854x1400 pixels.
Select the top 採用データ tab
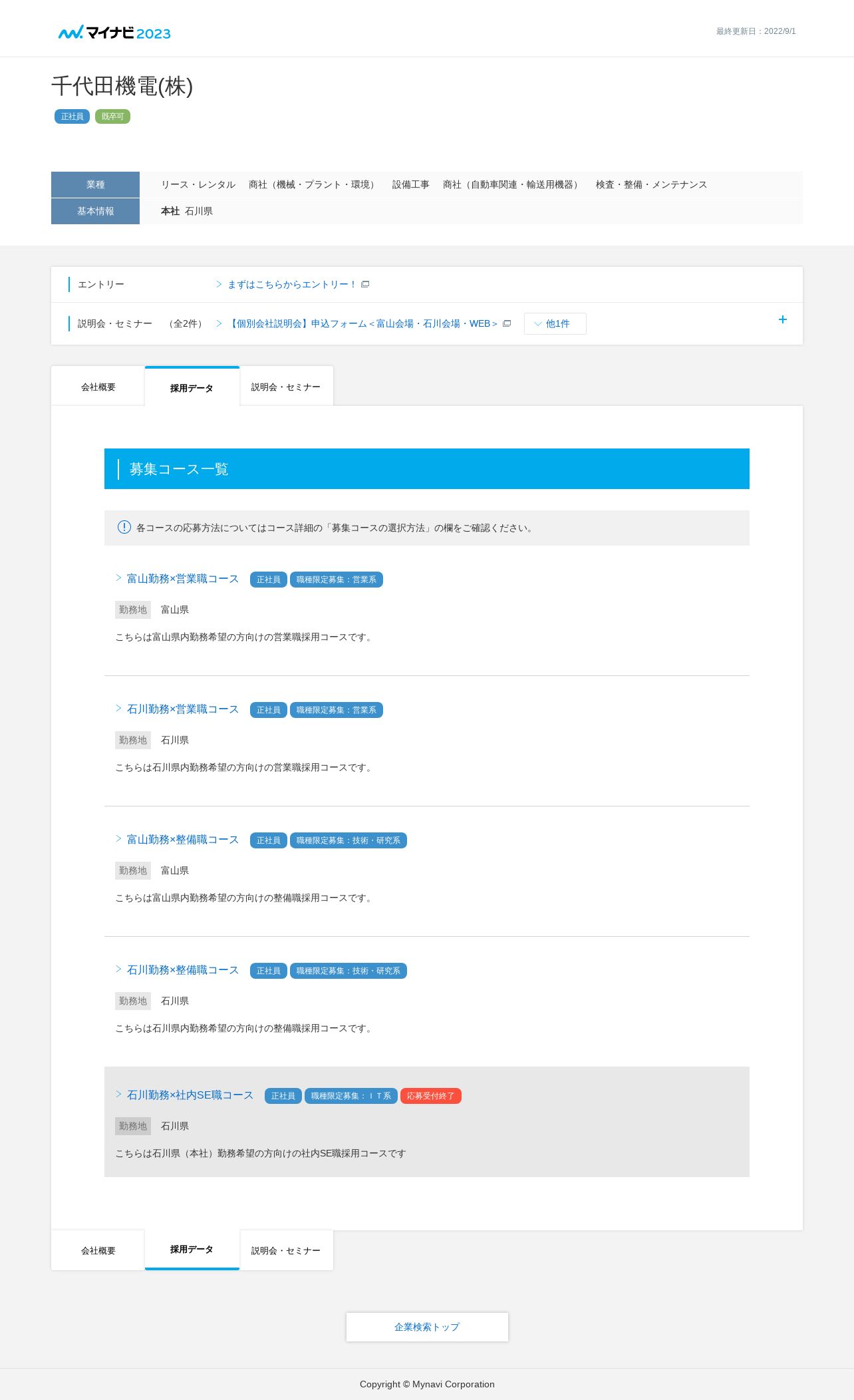click(192, 387)
